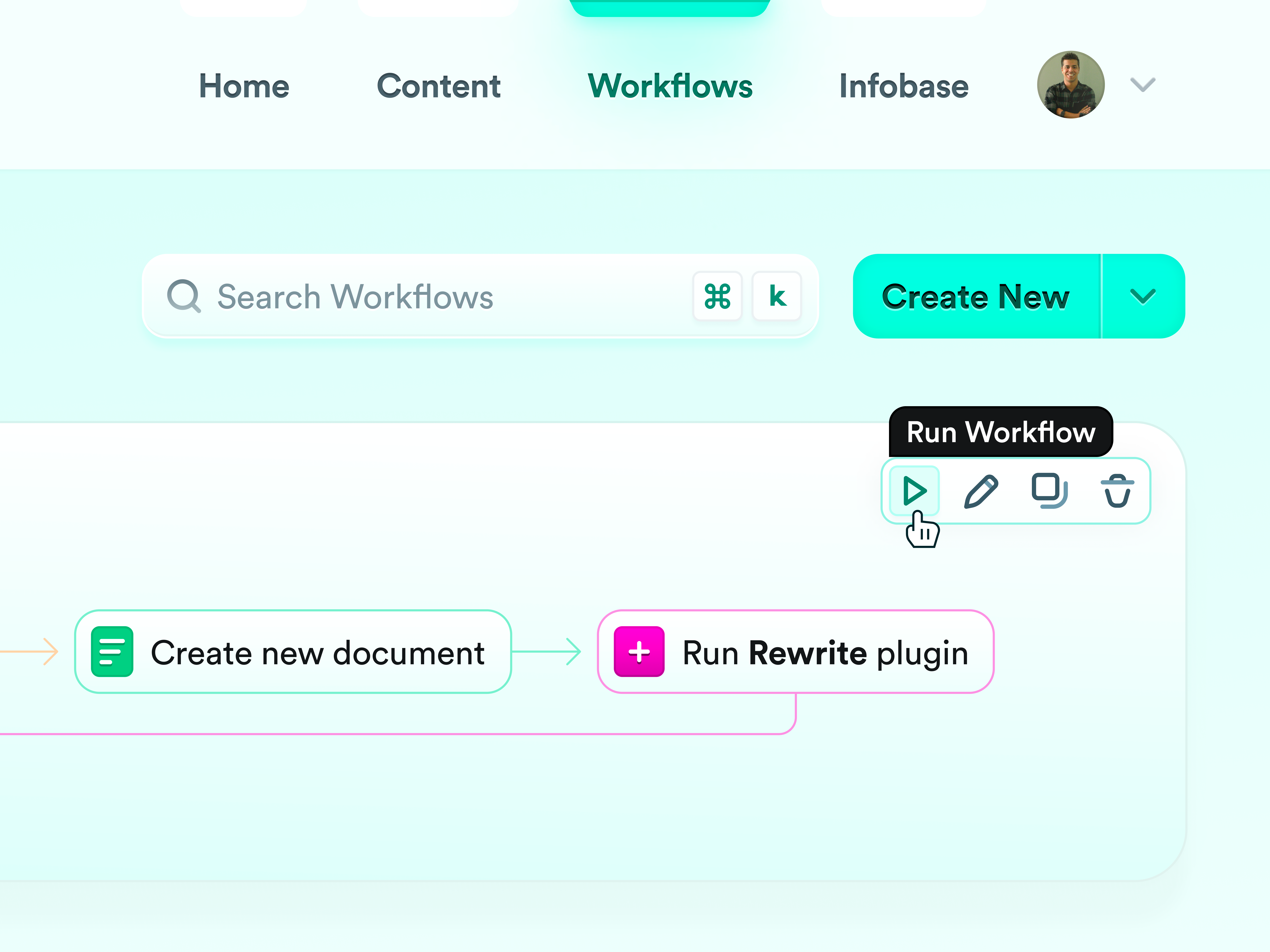1270x952 pixels.
Task: Click the command key shortcut badge
Action: pos(717,296)
